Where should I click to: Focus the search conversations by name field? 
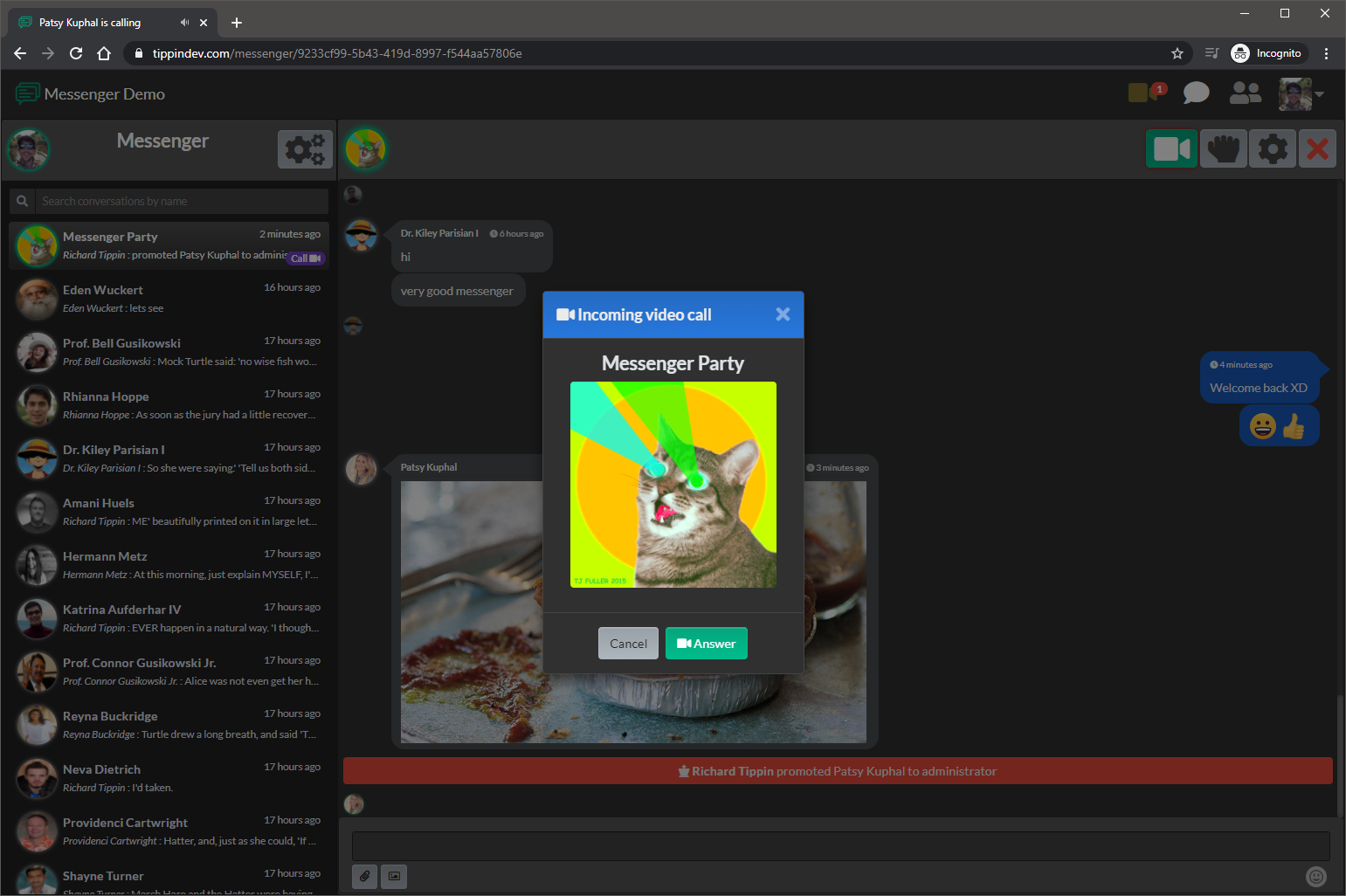pos(182,201)
